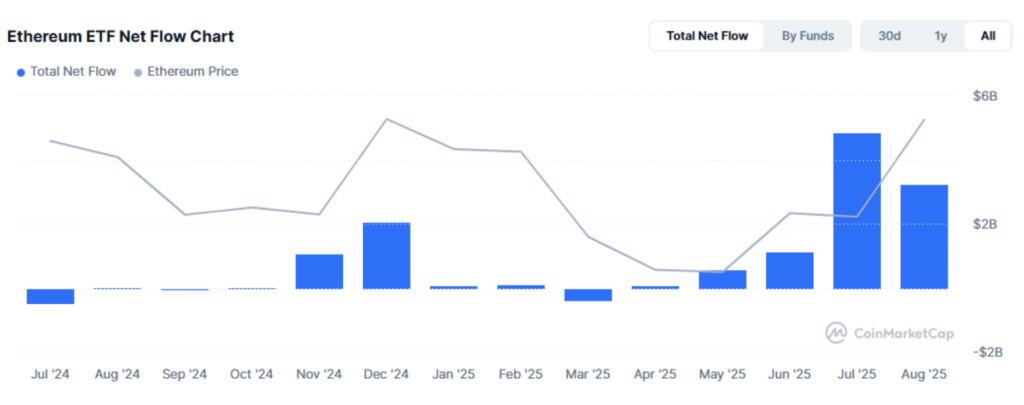
Task: Switch to the Total Net Flow tab
Action: click(x=707, y=36)
